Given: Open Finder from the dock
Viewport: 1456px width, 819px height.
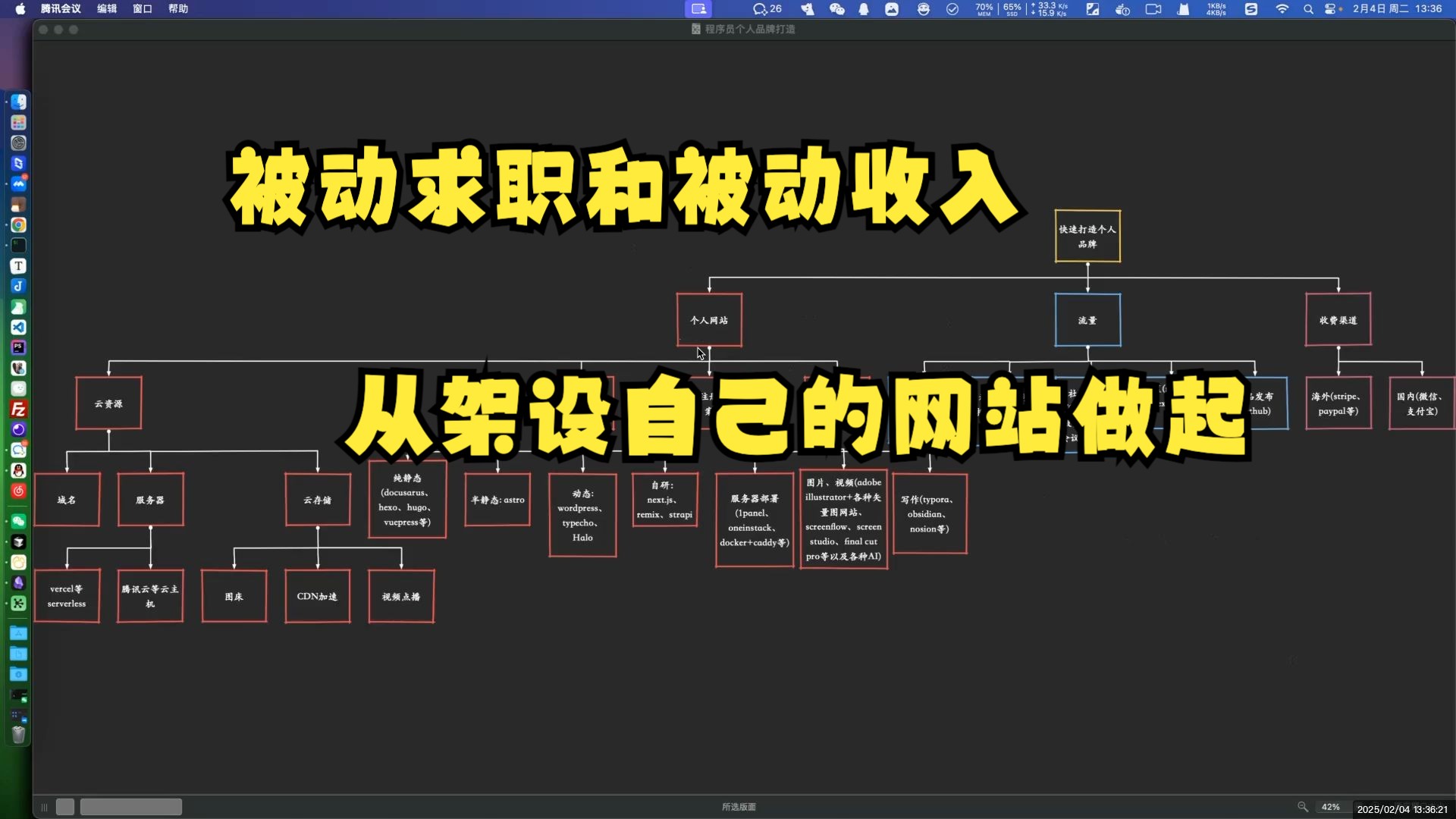Looking at the screenshot, I should pyautogui.click(x=19, y=102).
